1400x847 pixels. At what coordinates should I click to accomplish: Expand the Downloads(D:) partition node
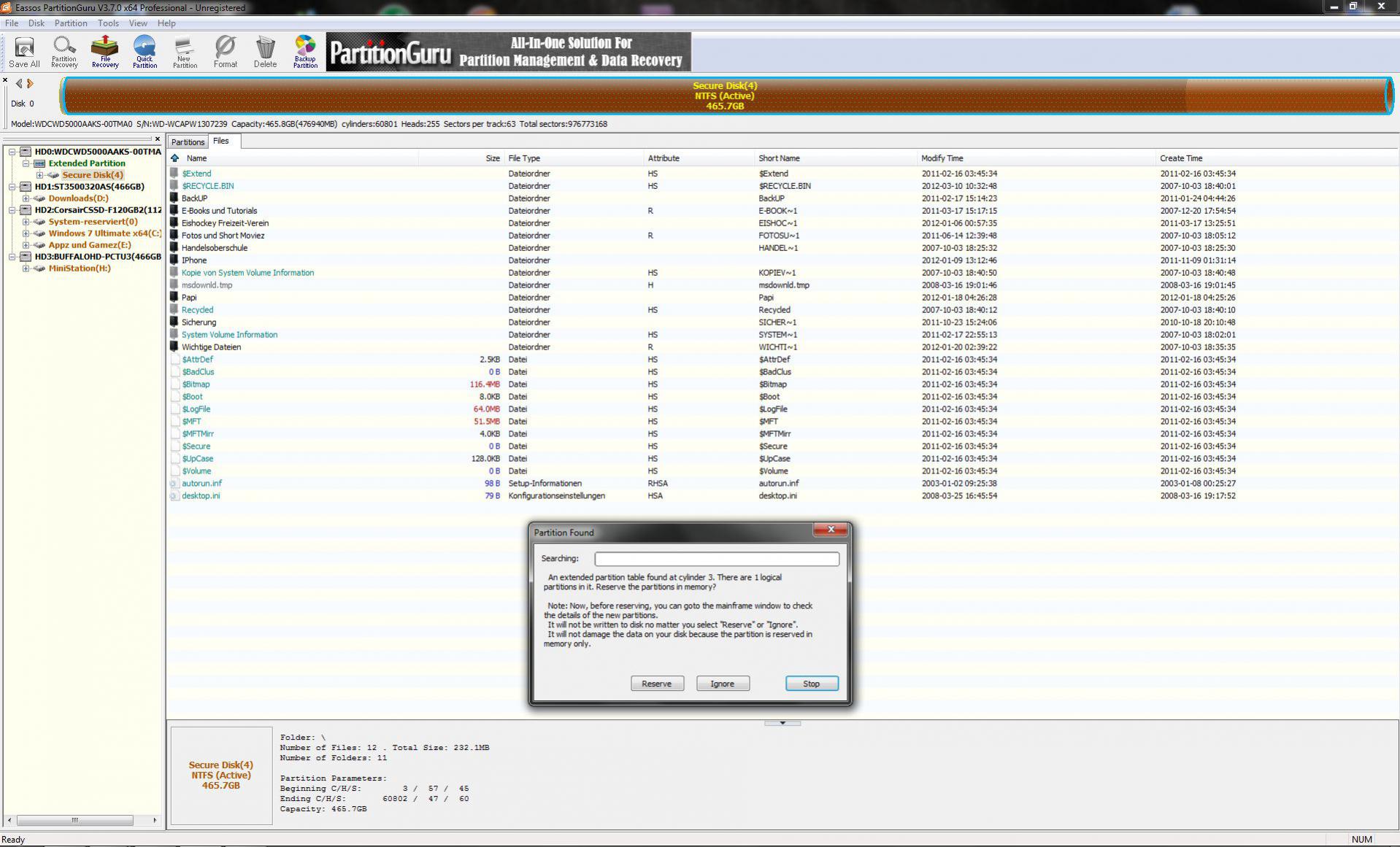pos(26,198)
